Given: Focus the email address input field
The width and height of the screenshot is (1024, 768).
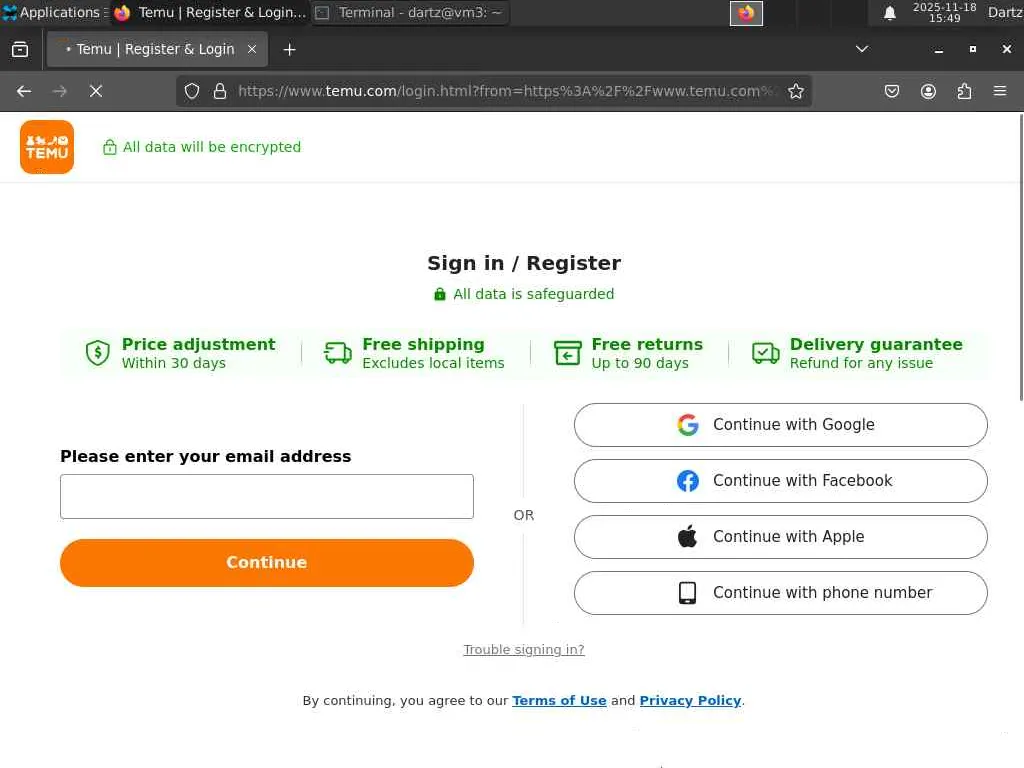Looking at the screenshot, I should (267, 497).
